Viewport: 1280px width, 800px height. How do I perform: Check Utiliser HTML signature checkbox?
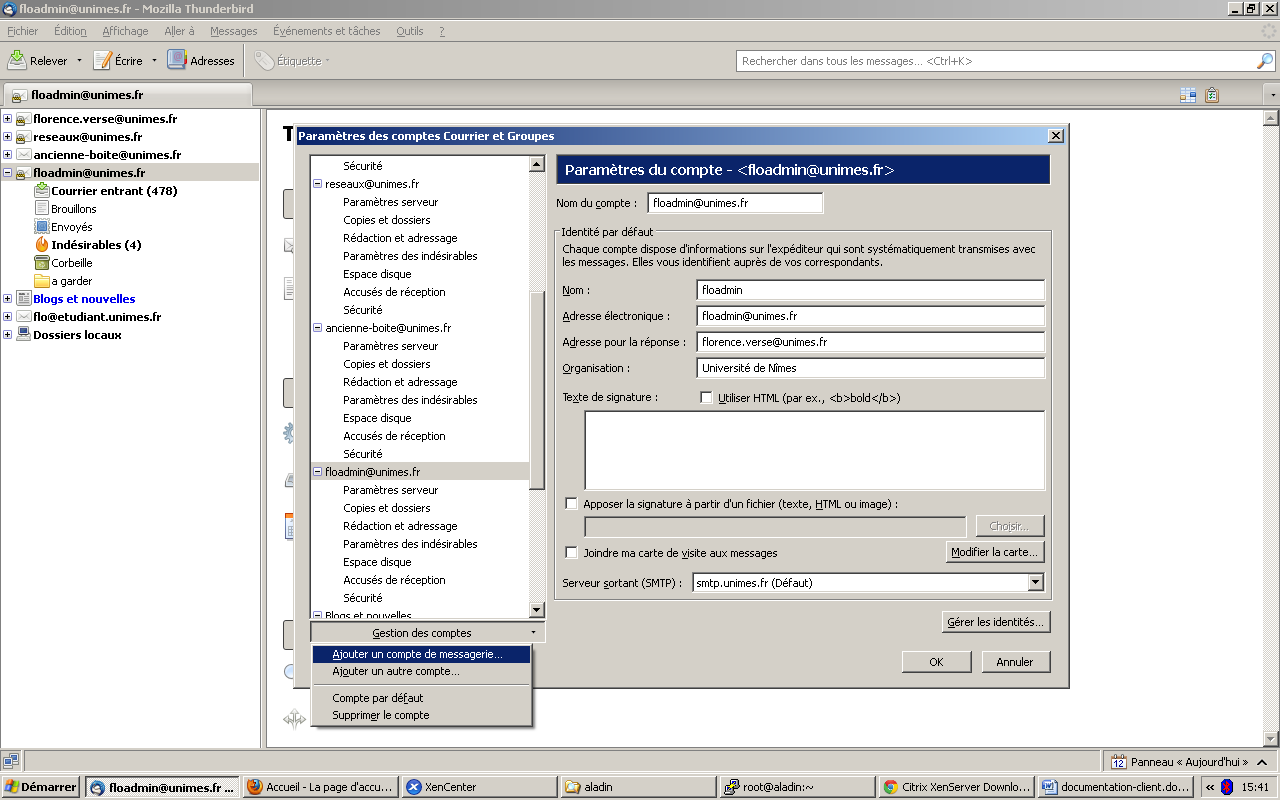(706, 398)
